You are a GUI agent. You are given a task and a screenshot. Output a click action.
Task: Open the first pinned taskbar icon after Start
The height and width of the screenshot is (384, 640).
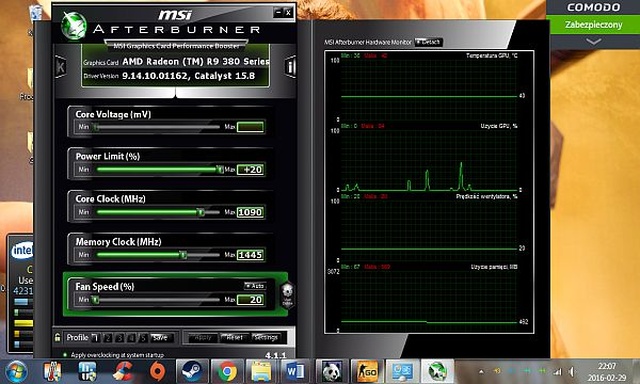coord(53,371)
